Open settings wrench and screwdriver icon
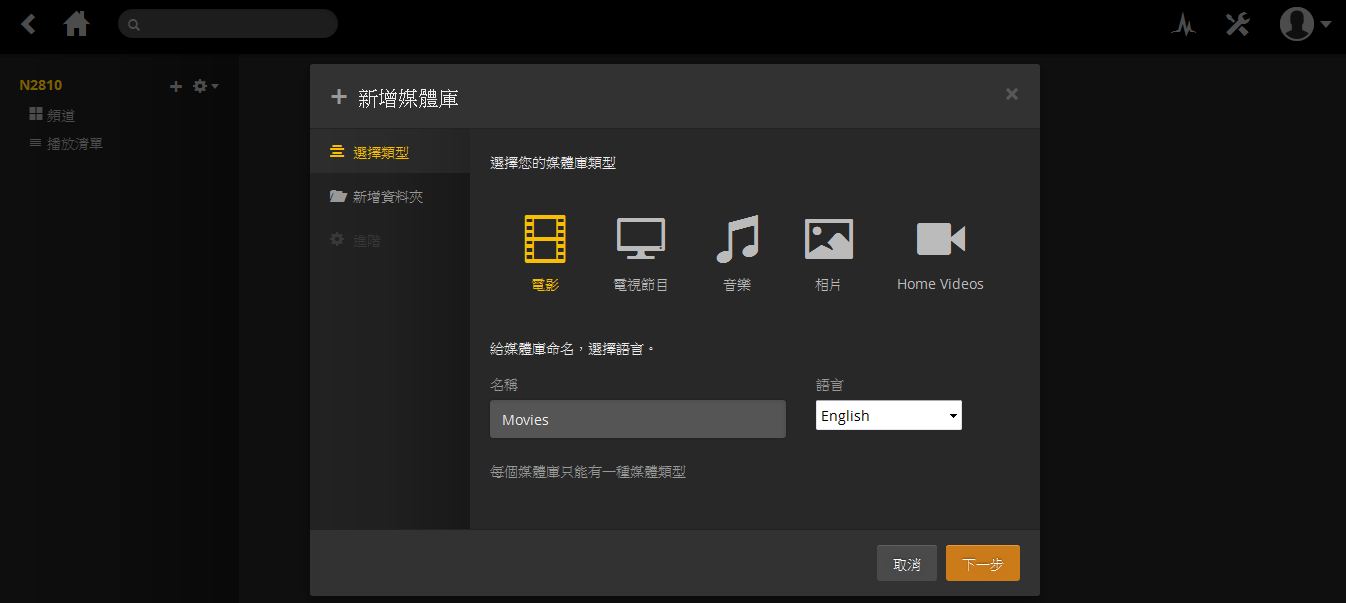 (1238, 24)
